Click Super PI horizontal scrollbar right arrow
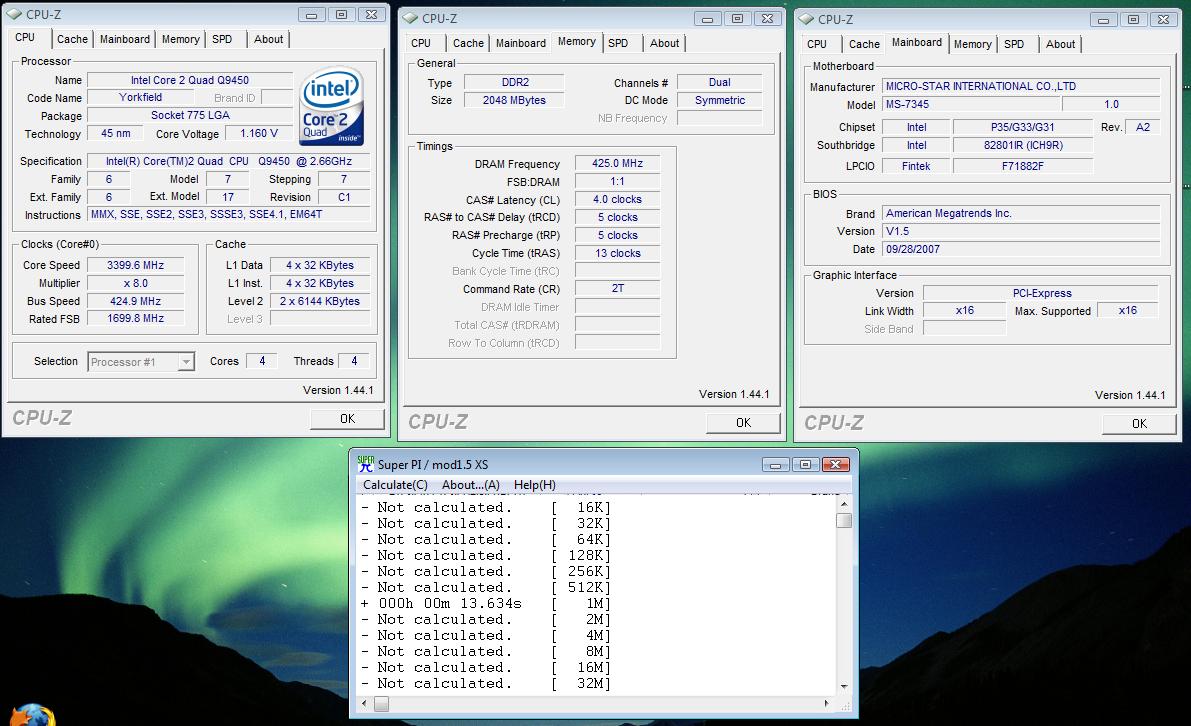The width and height of the screenshot is (1191, 726). (827, 704)
